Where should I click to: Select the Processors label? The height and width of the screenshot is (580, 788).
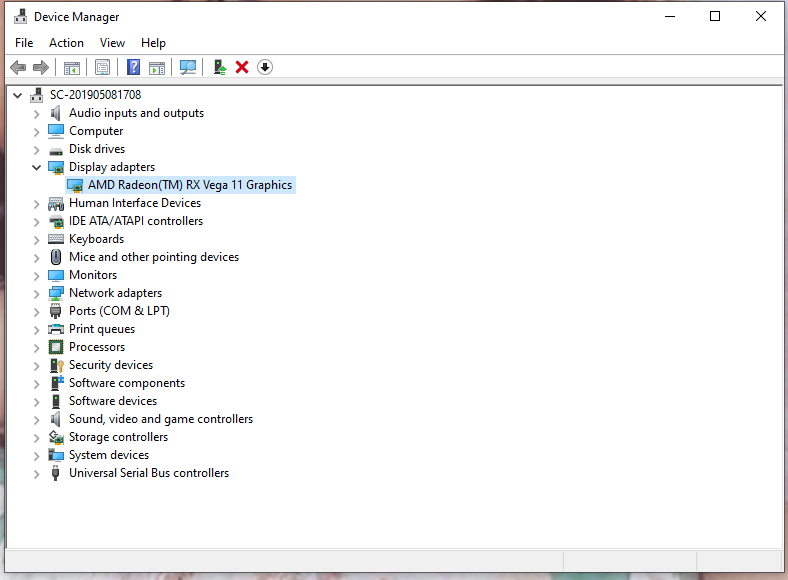97,347
